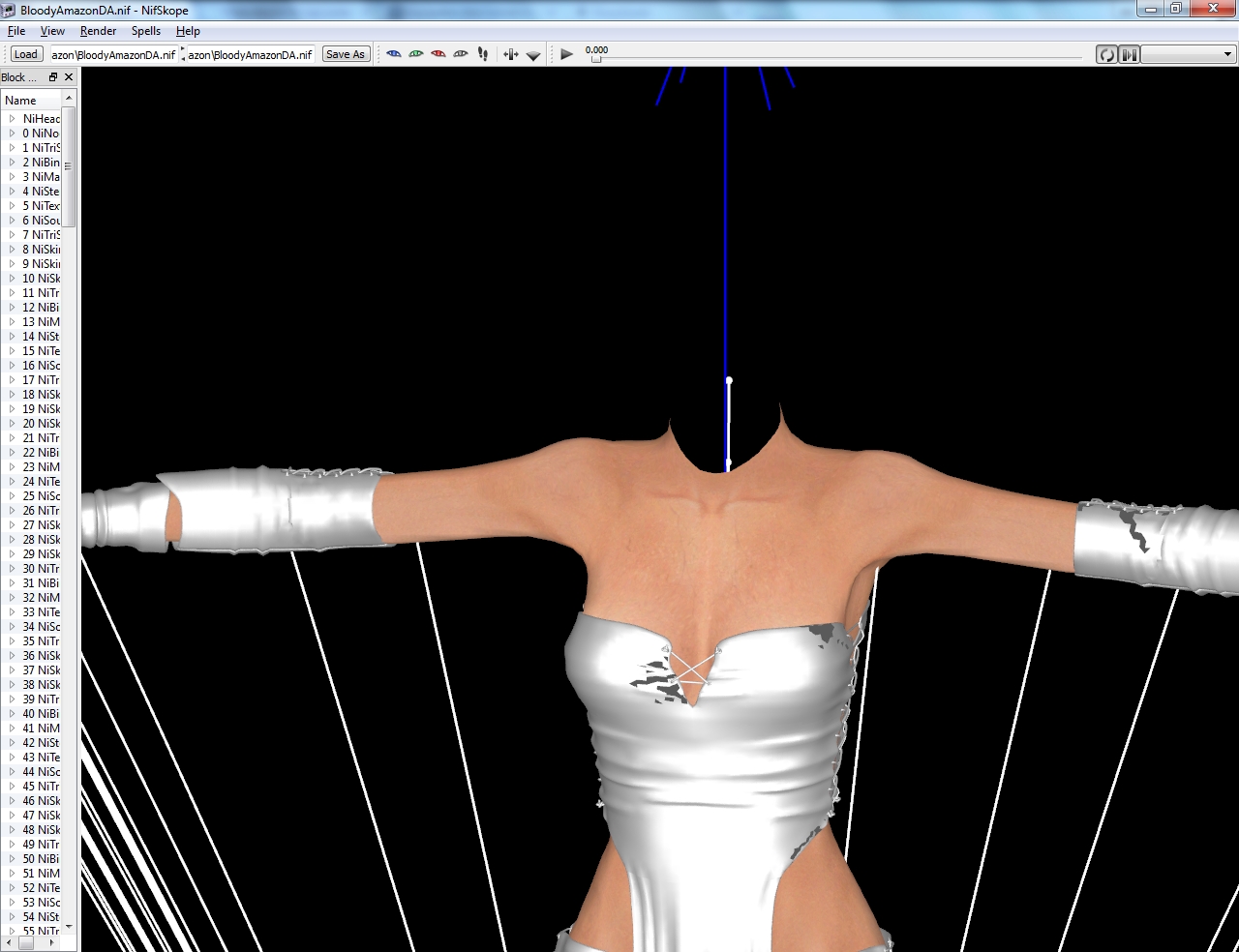The image size is (1239, 952).
Task: Switch to Front view (green eye icon)
Action: [x=416, y=54]
